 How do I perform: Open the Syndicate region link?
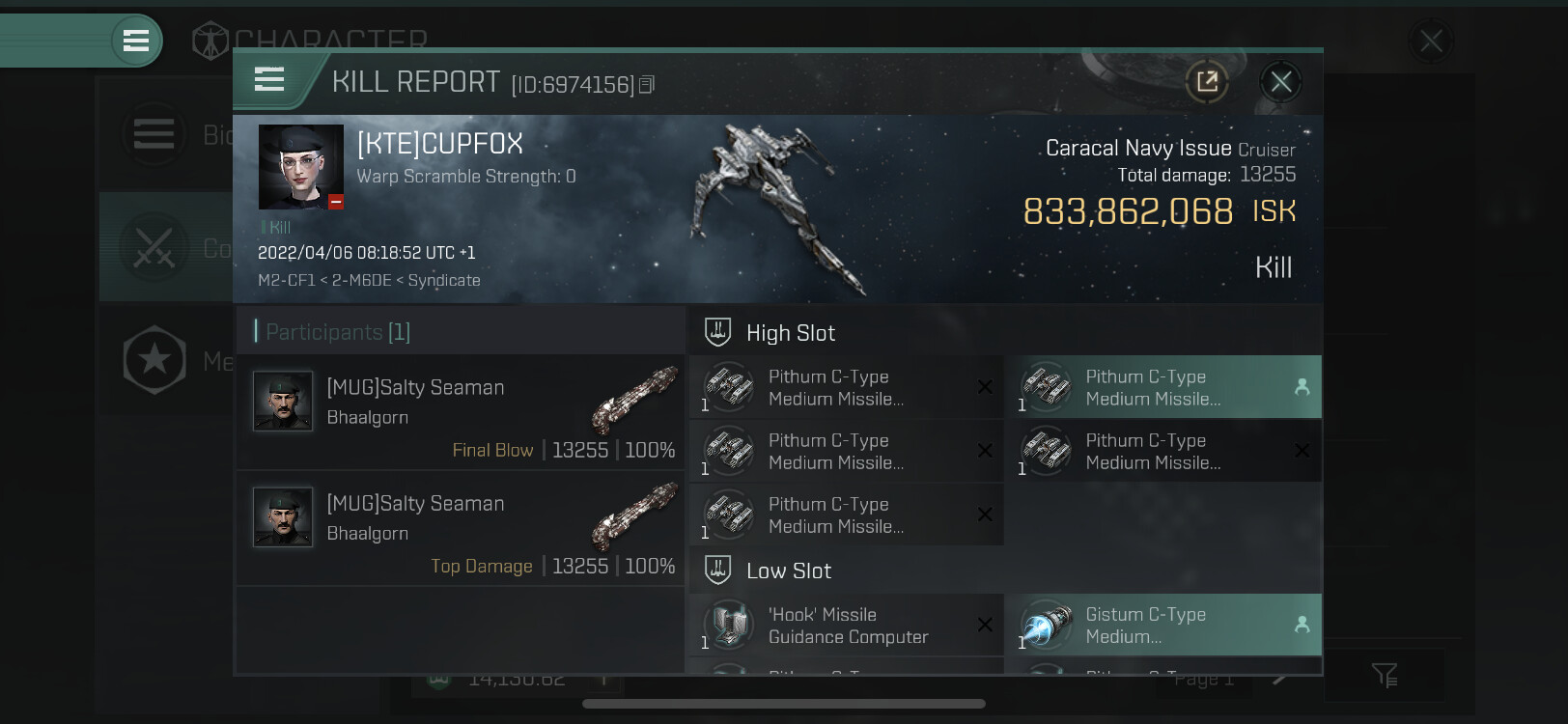tap(444, 280)
